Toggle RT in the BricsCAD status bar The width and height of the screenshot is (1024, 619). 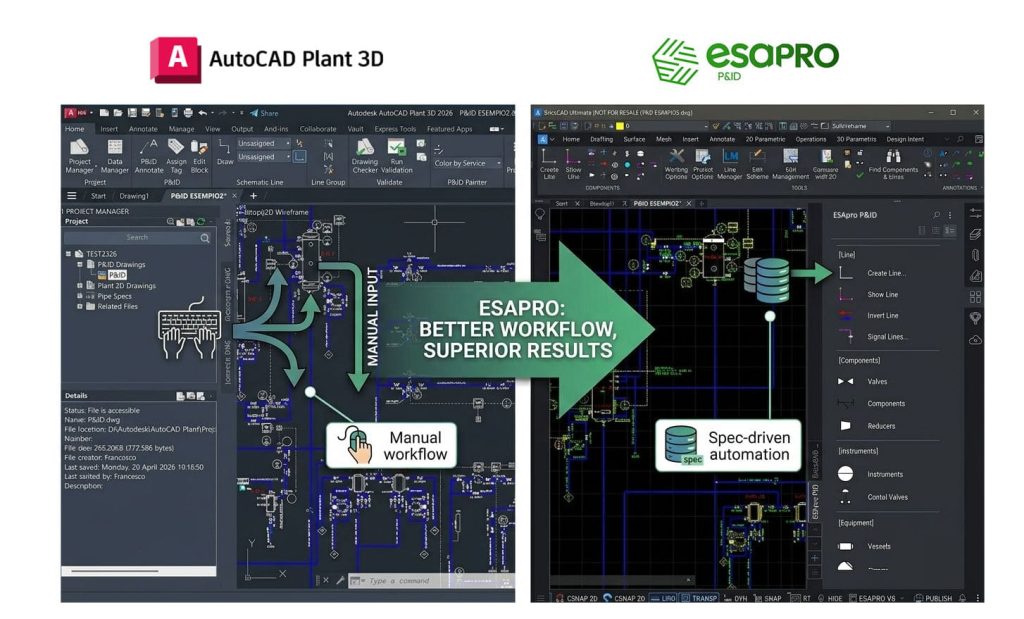pyautogui.click(x=801, y=598)
